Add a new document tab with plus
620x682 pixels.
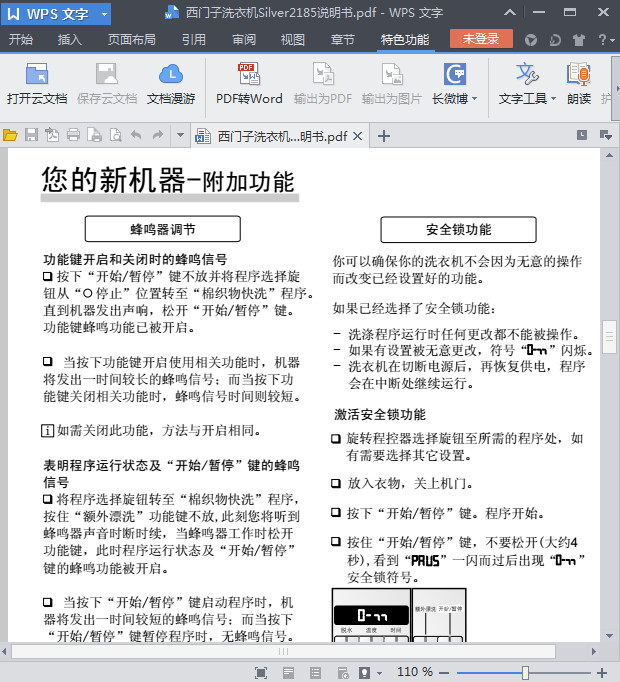[x=384, y=136]
